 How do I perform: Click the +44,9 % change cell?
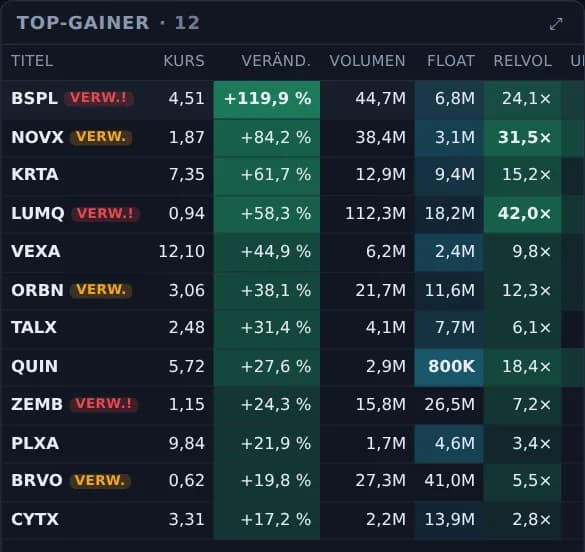click(x=267, y=252)
